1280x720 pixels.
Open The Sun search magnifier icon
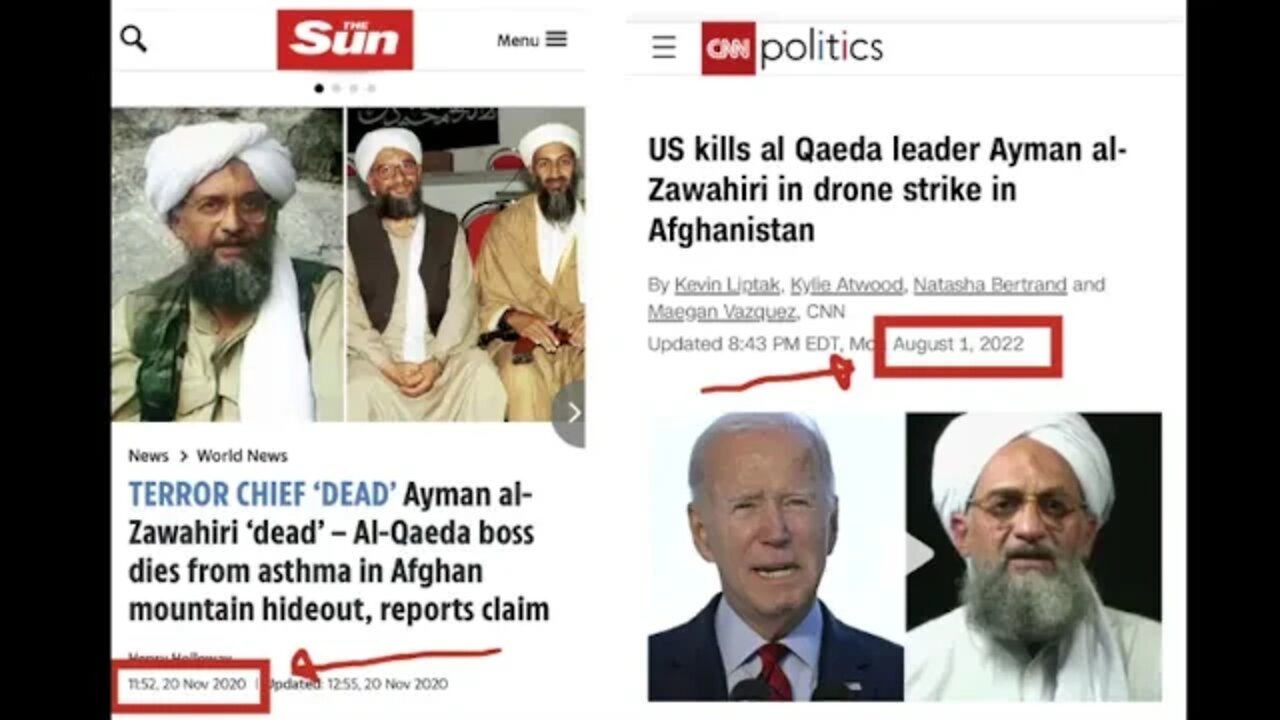click(x=133, y=39)
